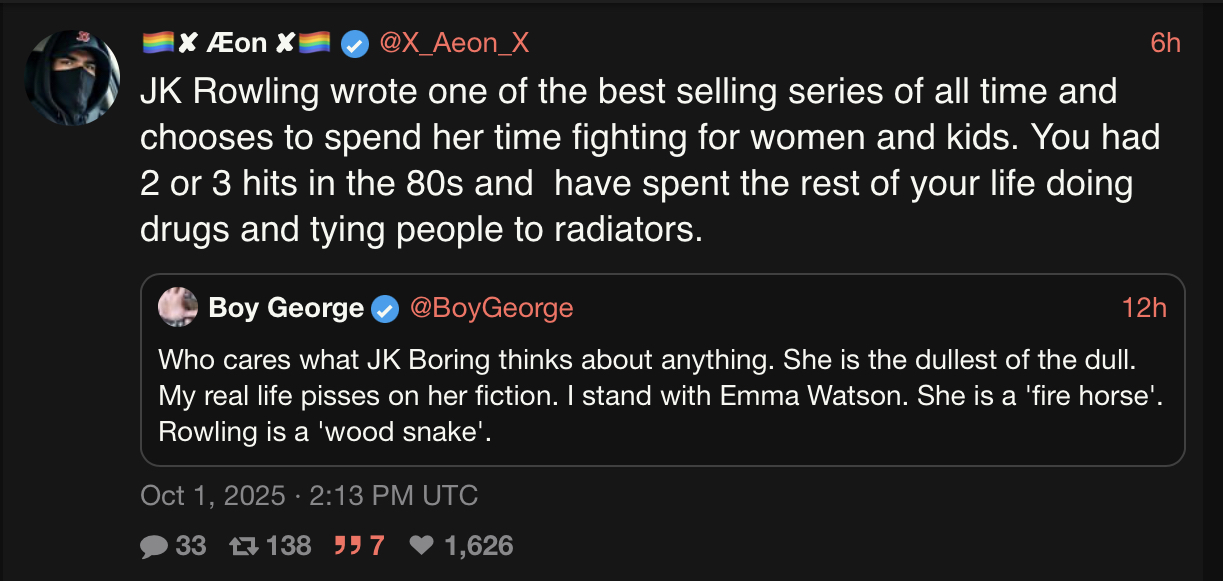Image resolution: width=1223 pixels, height=581 pixels.
Task: Open the quoted Boy George tweet text
Action: coord(660,397)
